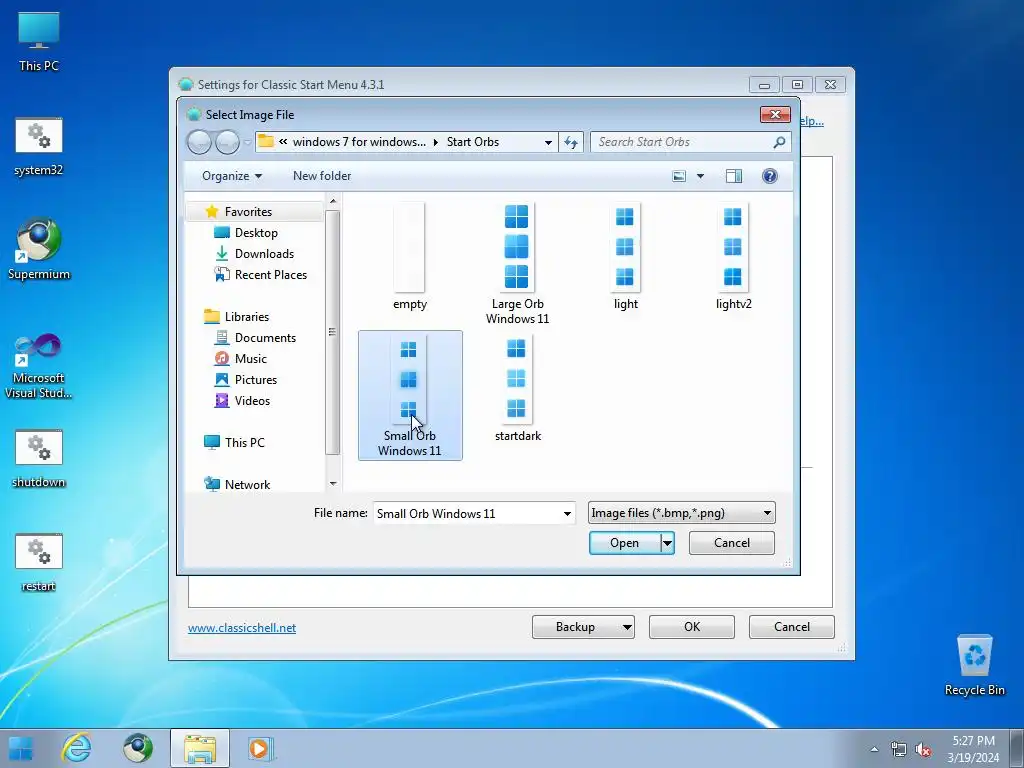This screenshot has height=768, width=1024.
Task: Click the network icon in system tray
Action: point(899,749)
